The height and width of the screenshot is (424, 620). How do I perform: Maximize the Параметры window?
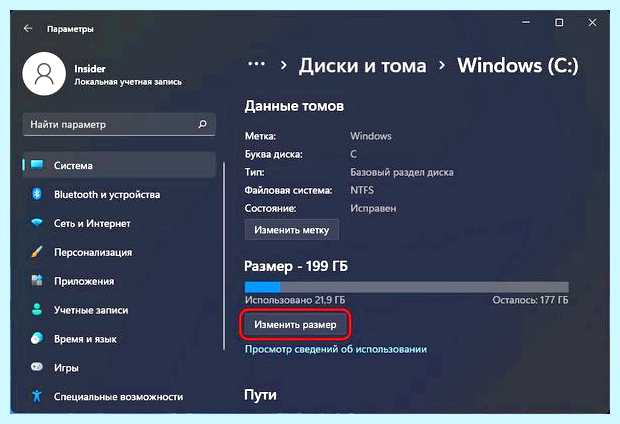click(x=559, y=23)
